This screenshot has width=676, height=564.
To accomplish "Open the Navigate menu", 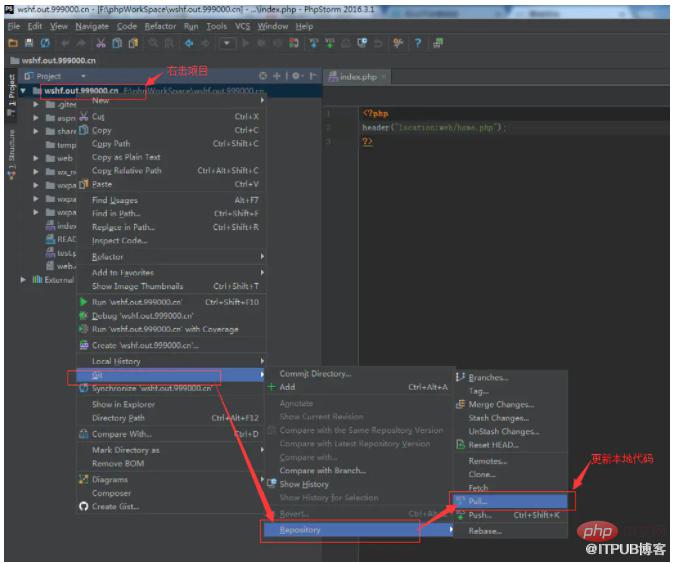I will click(x=92, y=27).
